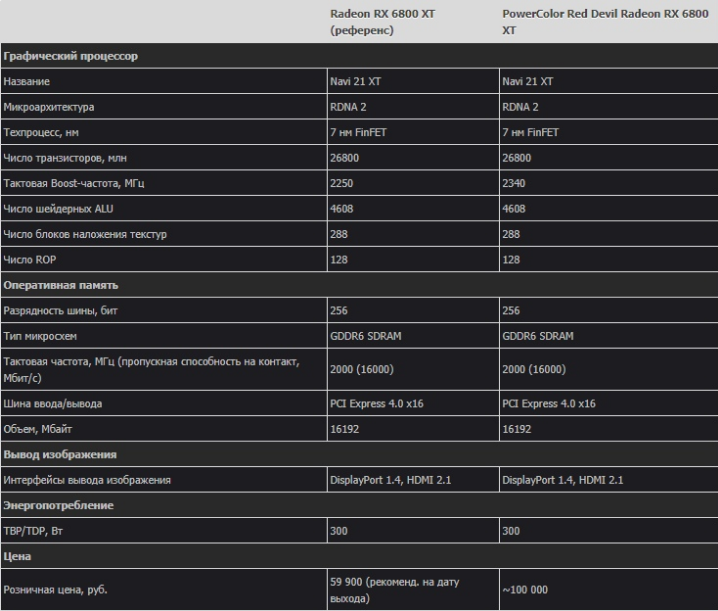Click the TDP value 300 in the reference column

pos(339,531)
